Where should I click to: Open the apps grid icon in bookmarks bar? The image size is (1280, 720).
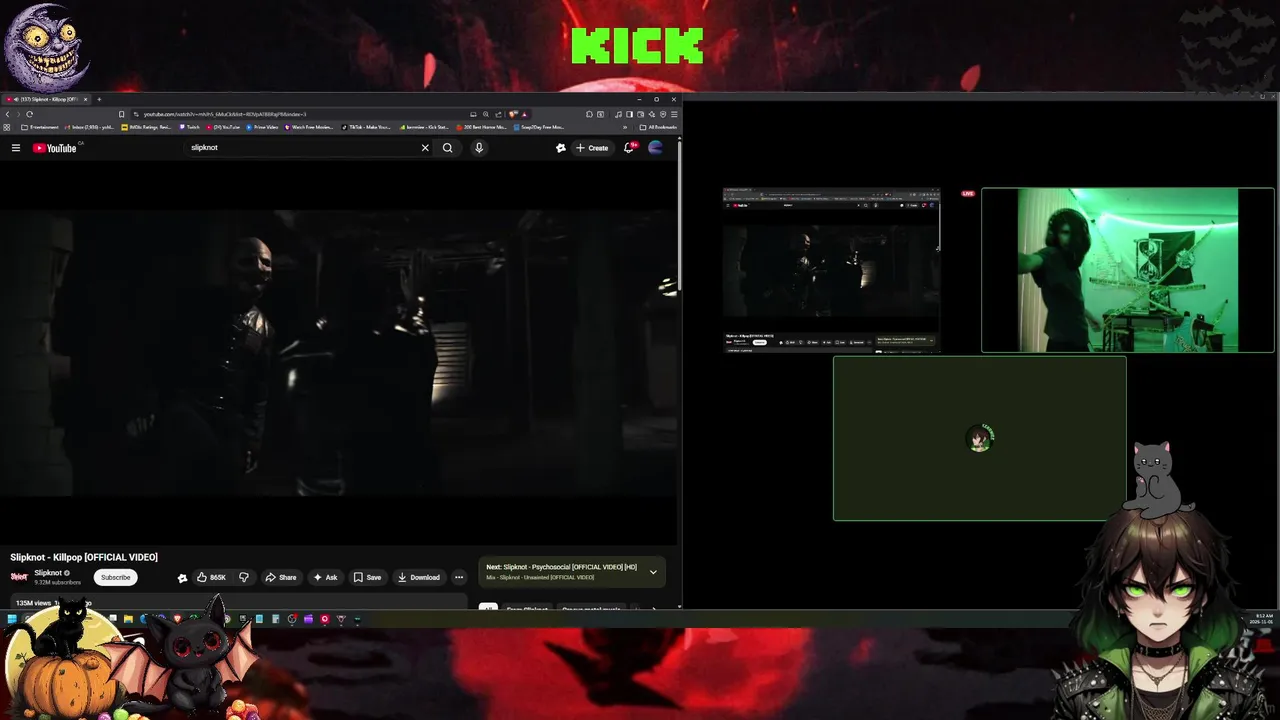pos(7,127)
